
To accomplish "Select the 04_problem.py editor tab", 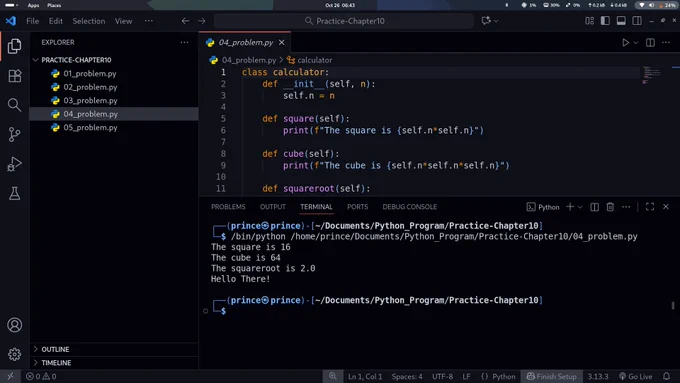I will pos(245,43).
